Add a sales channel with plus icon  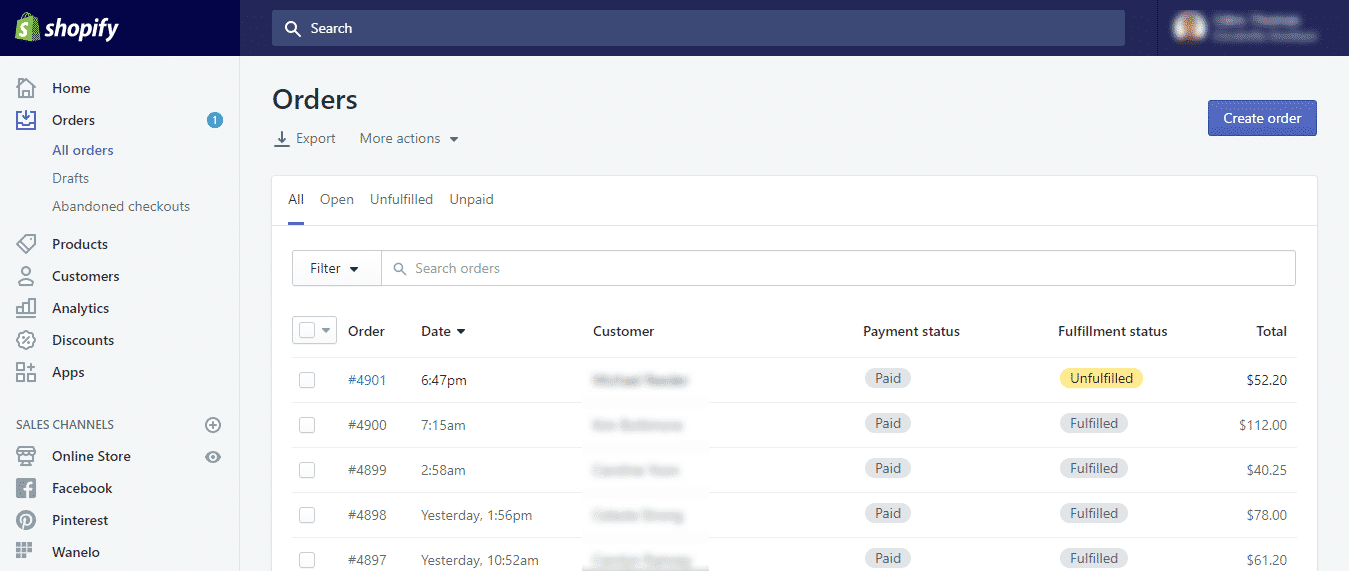coord(213,425)
